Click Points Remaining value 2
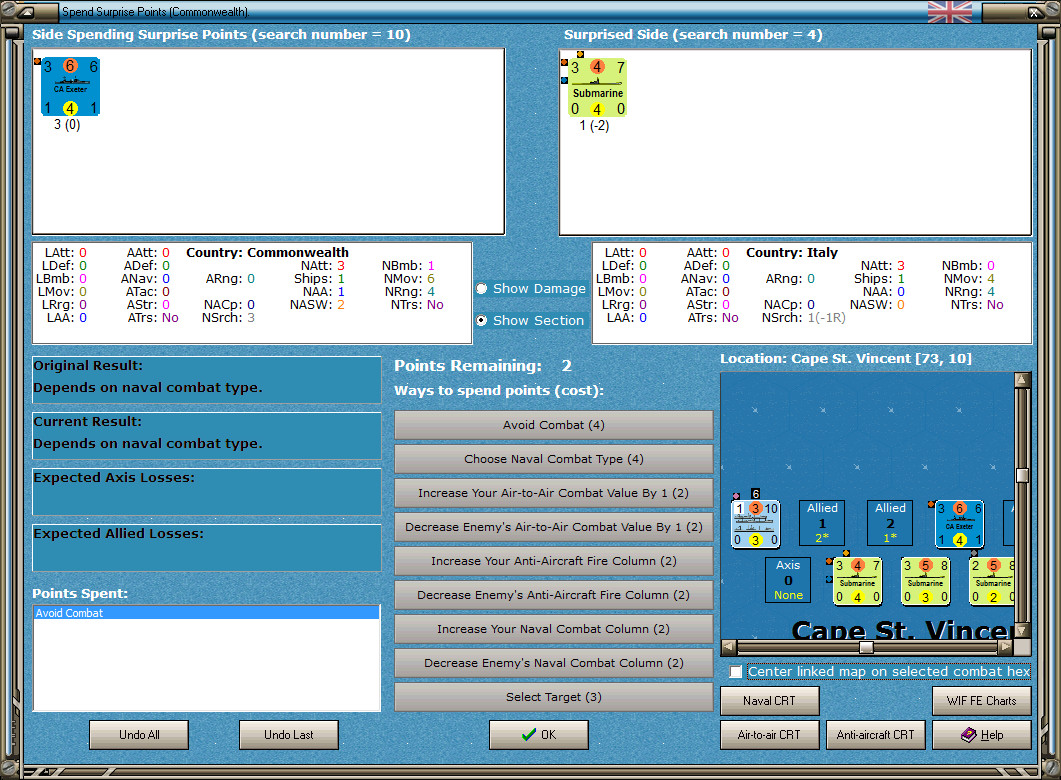Screen dimensions: 1061x780 pyautogui.click(x=566, y=366)
